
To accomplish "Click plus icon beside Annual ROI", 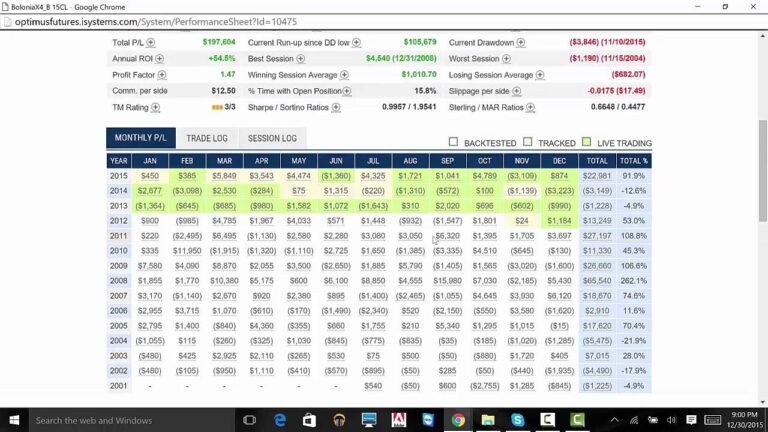I will (x=160, y=59).
